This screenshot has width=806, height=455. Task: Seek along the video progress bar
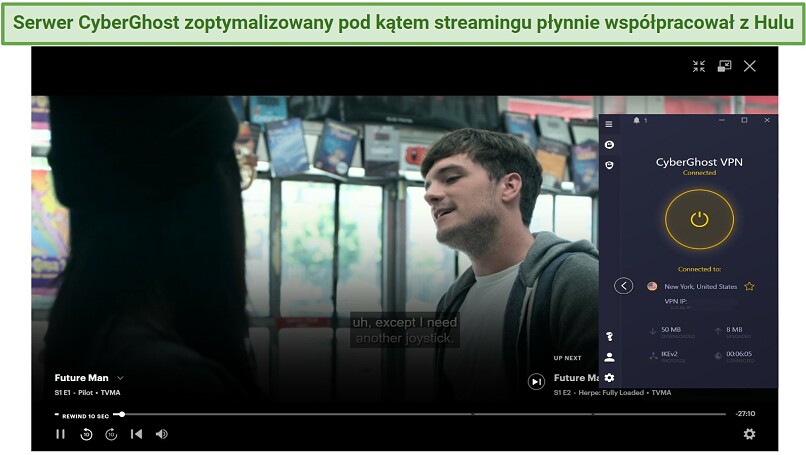pos(419,414)
